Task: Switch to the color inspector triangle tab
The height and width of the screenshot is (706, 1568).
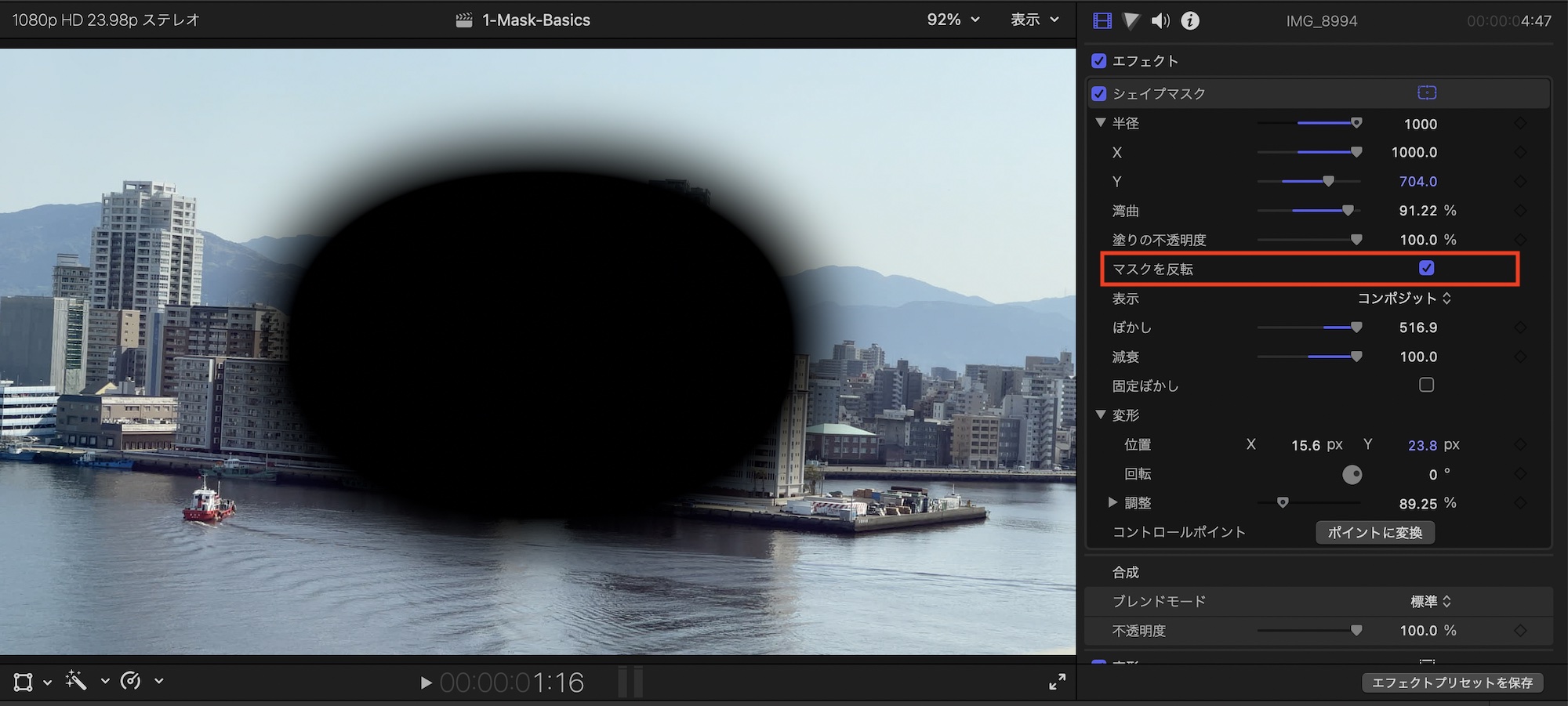Action: click(x=1131, y=20)
